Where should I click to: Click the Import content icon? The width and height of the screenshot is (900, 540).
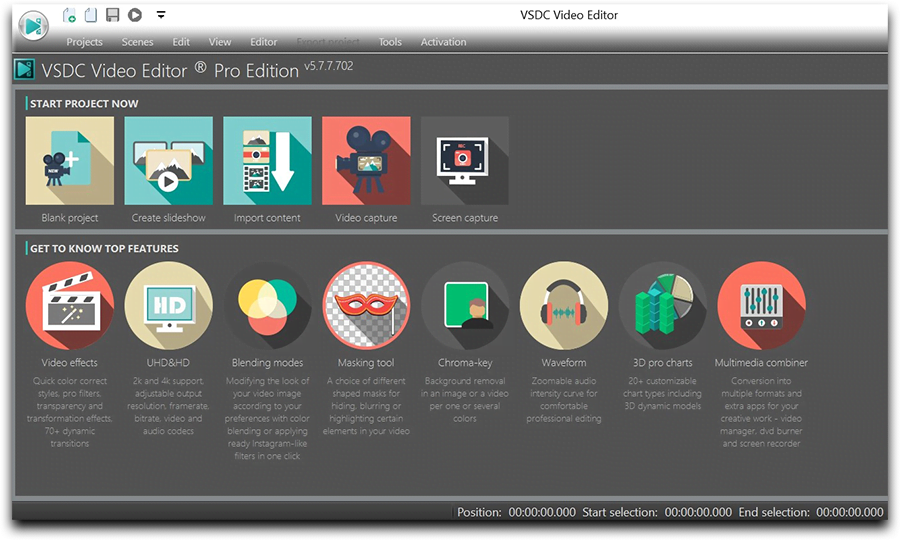pyautogui.click(x=267, y=161)
